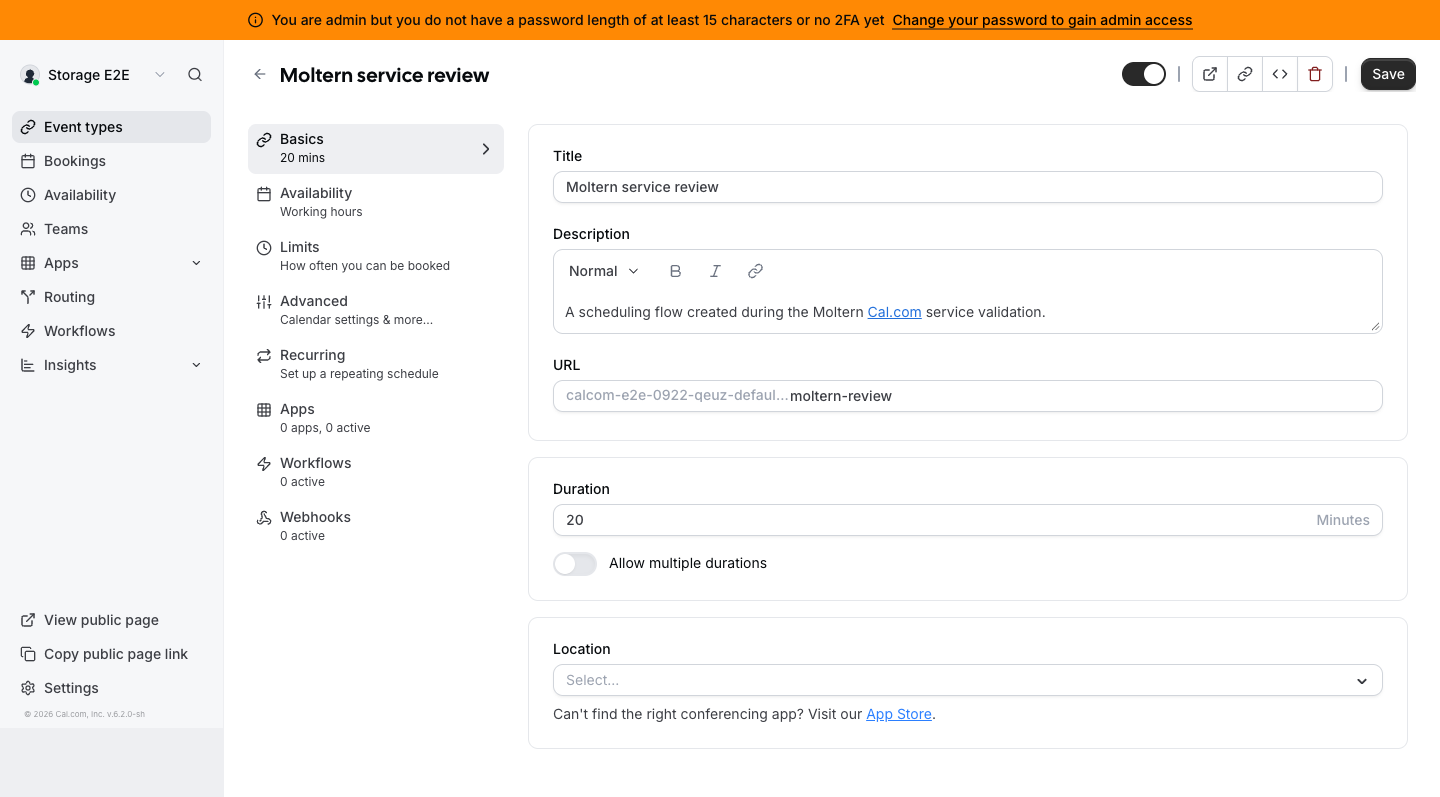Click Copy public page link
The image size is (1440, 797).
(x=112, y=654)
